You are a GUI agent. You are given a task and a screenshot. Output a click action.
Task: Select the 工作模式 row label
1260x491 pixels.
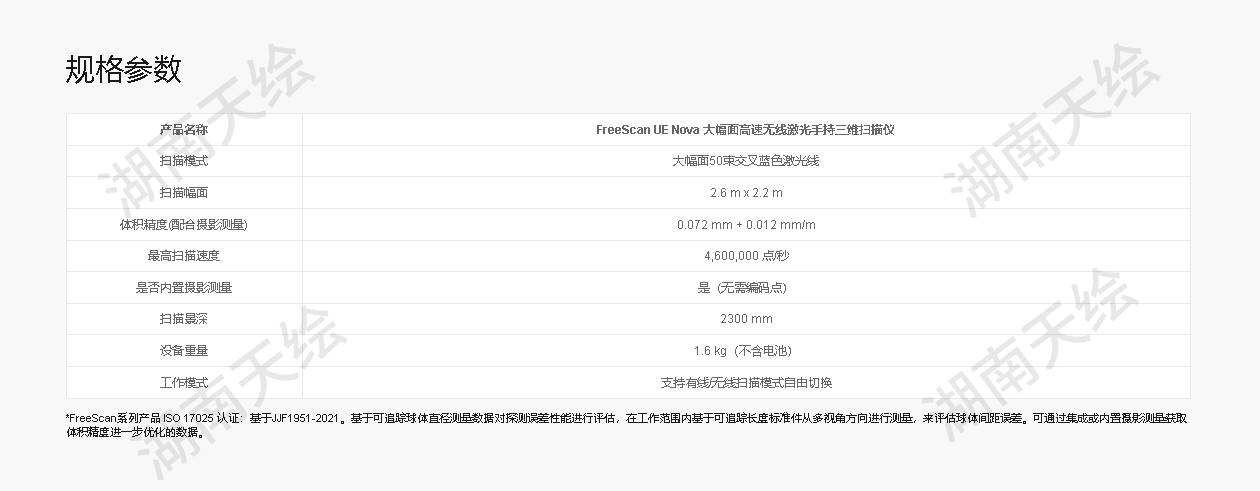pyautogui.click(x=184, y=382)
